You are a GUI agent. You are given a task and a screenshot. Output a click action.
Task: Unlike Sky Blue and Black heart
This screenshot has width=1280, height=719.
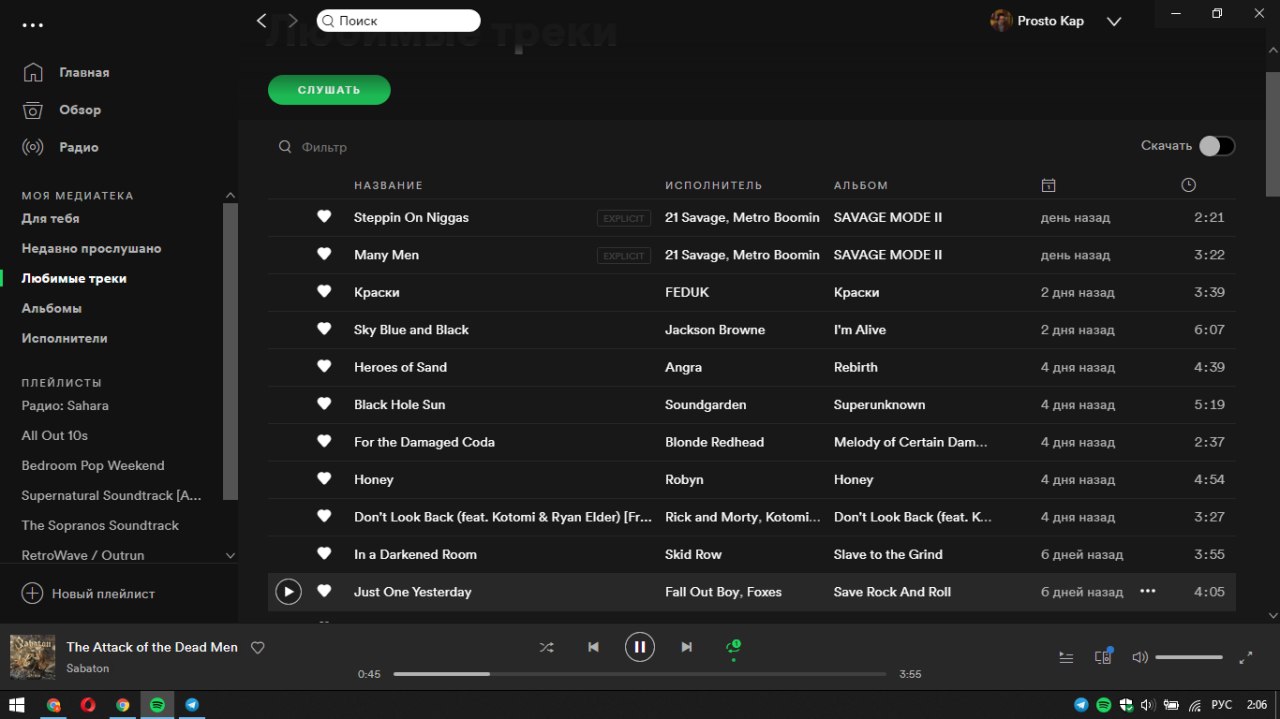click(x=324, y=329)
